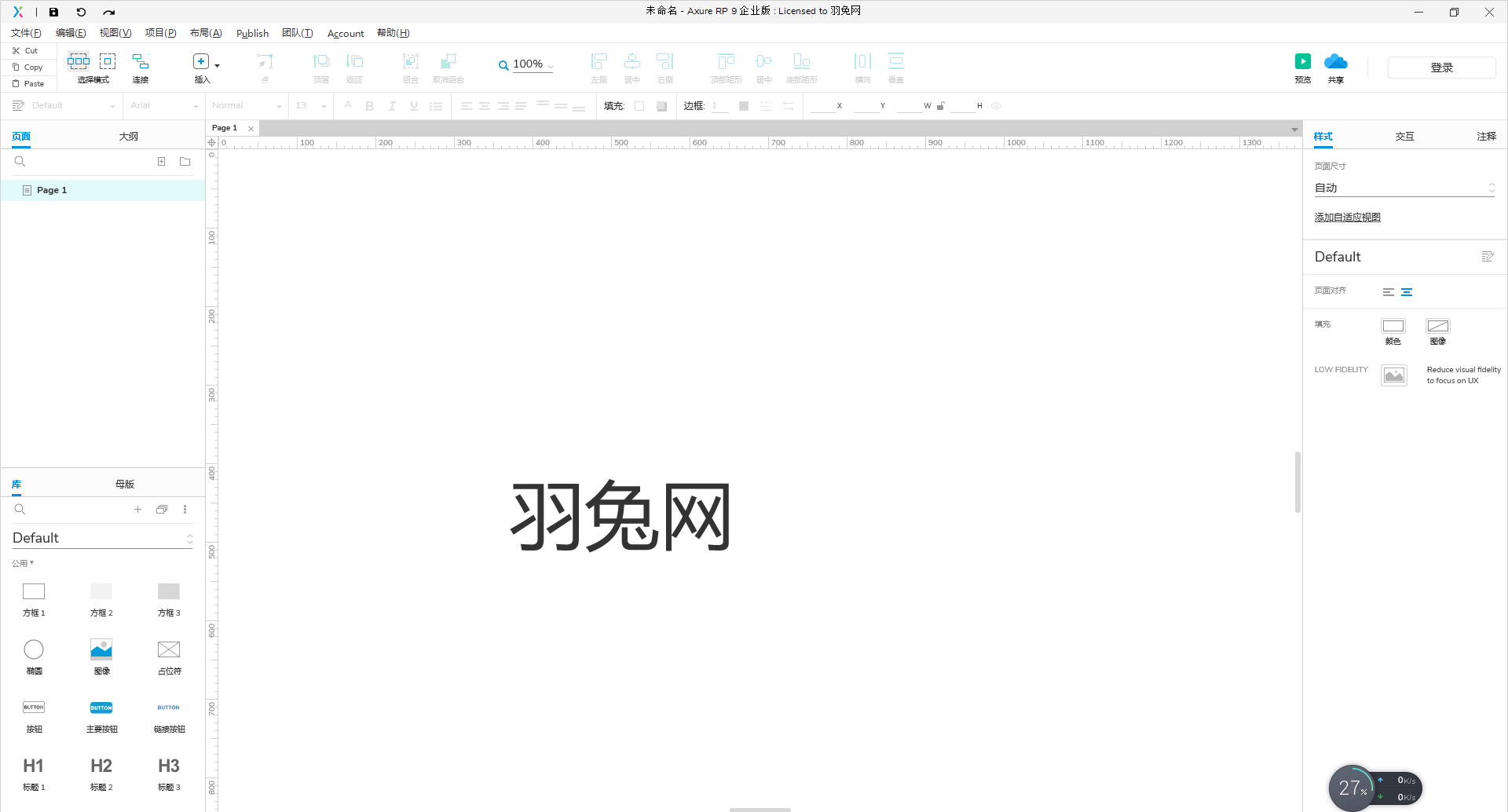
Task: Click the library options three-dot icon
Action: click(x=185, y=509)
